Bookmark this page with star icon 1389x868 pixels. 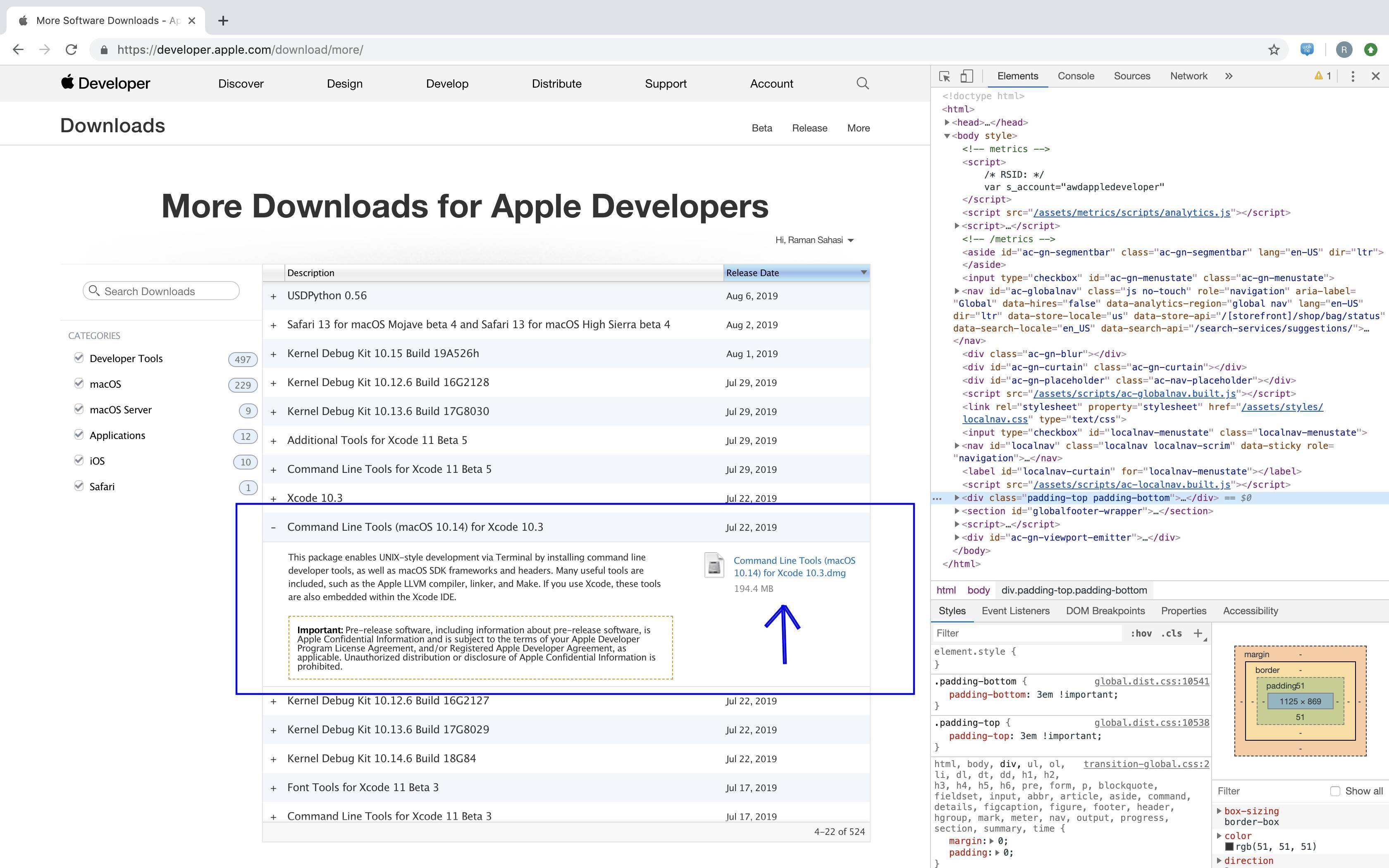tap(1274, 50)
